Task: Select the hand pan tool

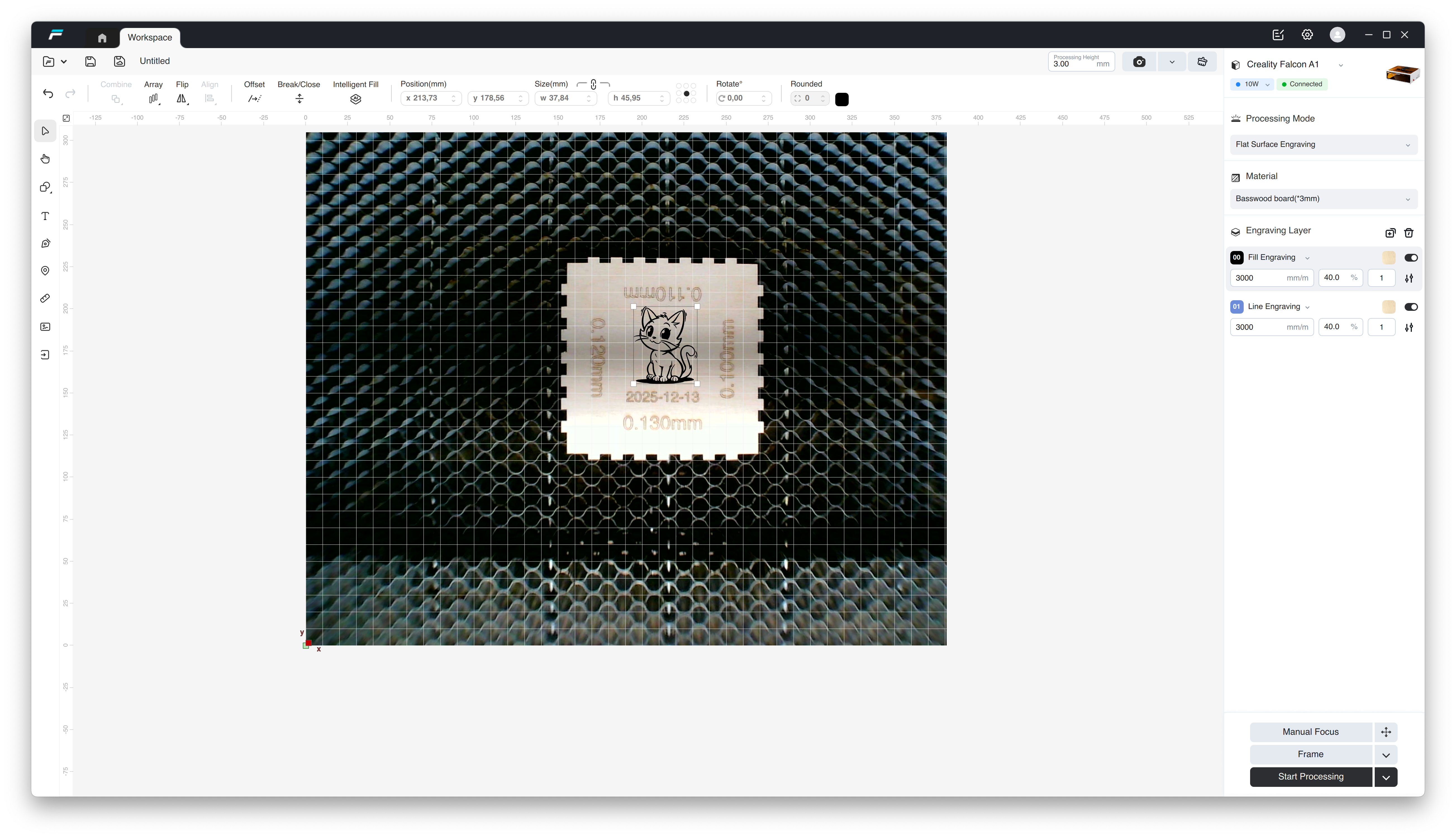Action: pyautogui.click(x=46, y=159)
